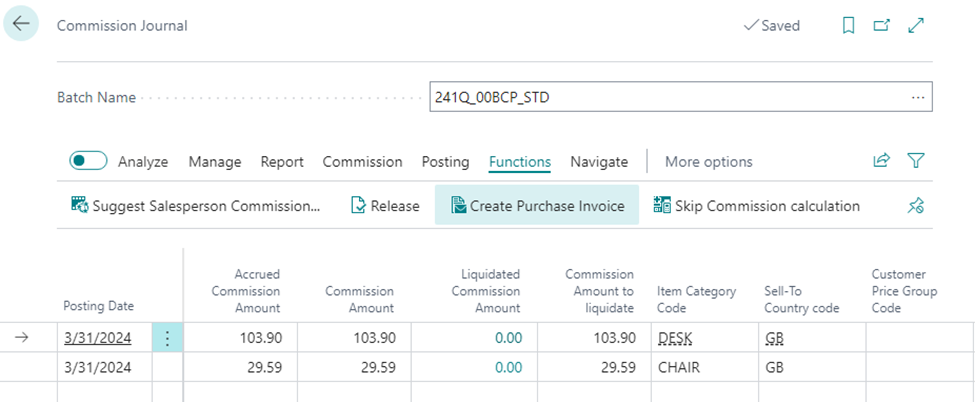
Task: Open row options for the DESK line
Action: click(167, 337)
